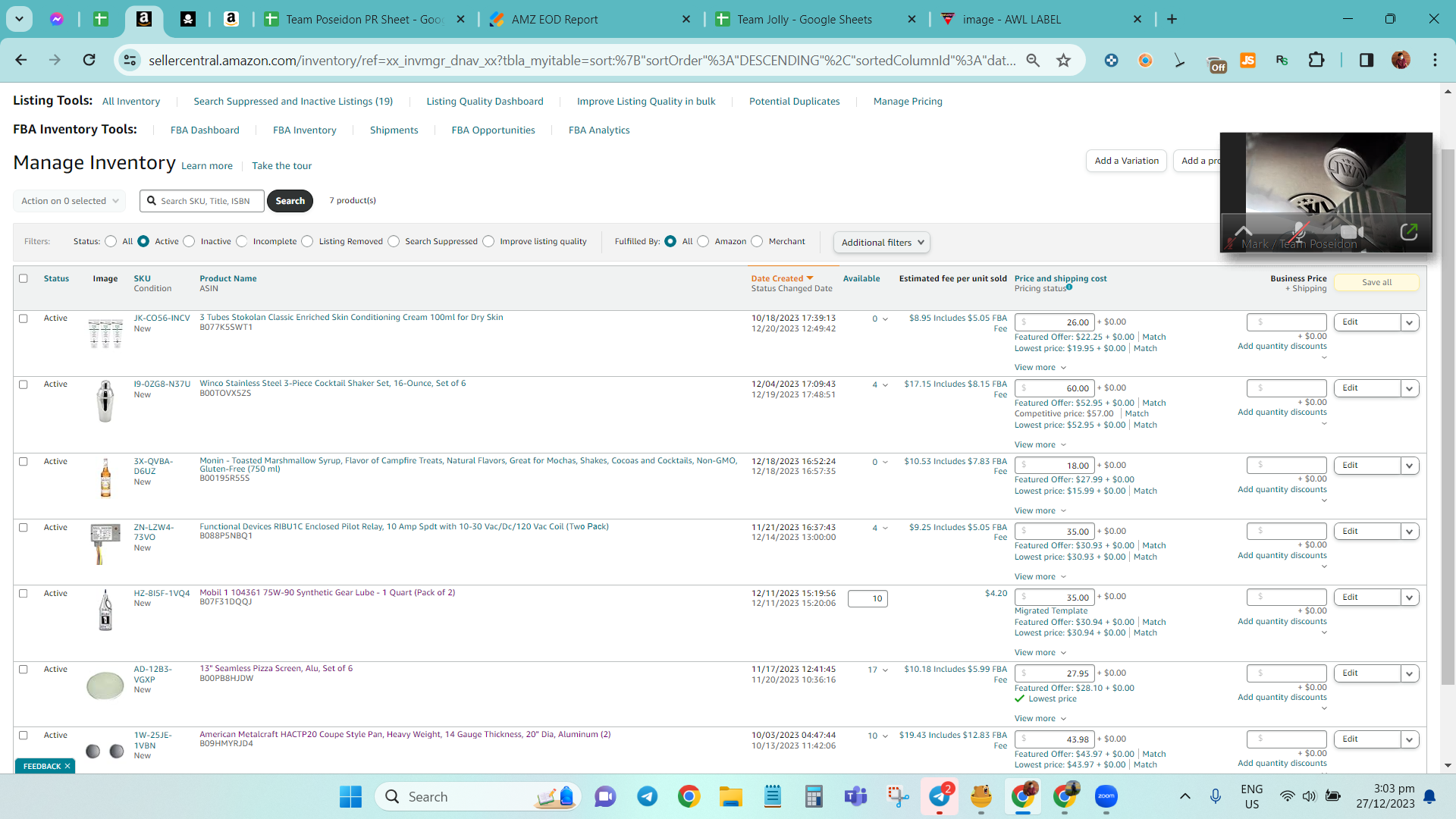Select the All status radio button
The image size is (1456, 819).
tap(111, 241)
